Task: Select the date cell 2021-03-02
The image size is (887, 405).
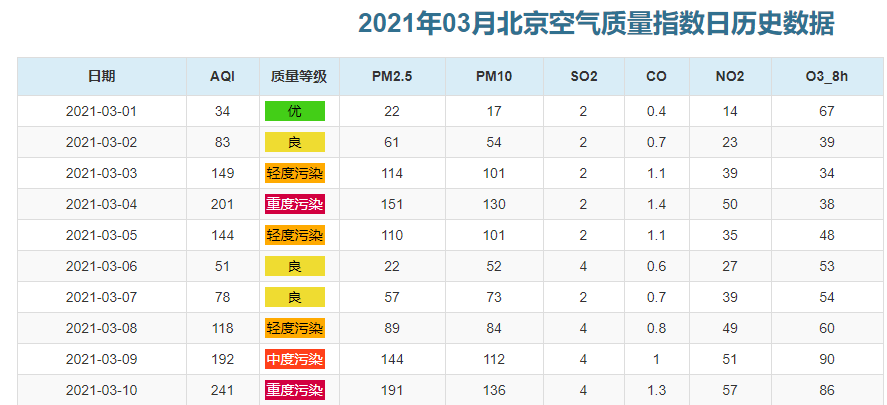Action: [x=101, y=143]
